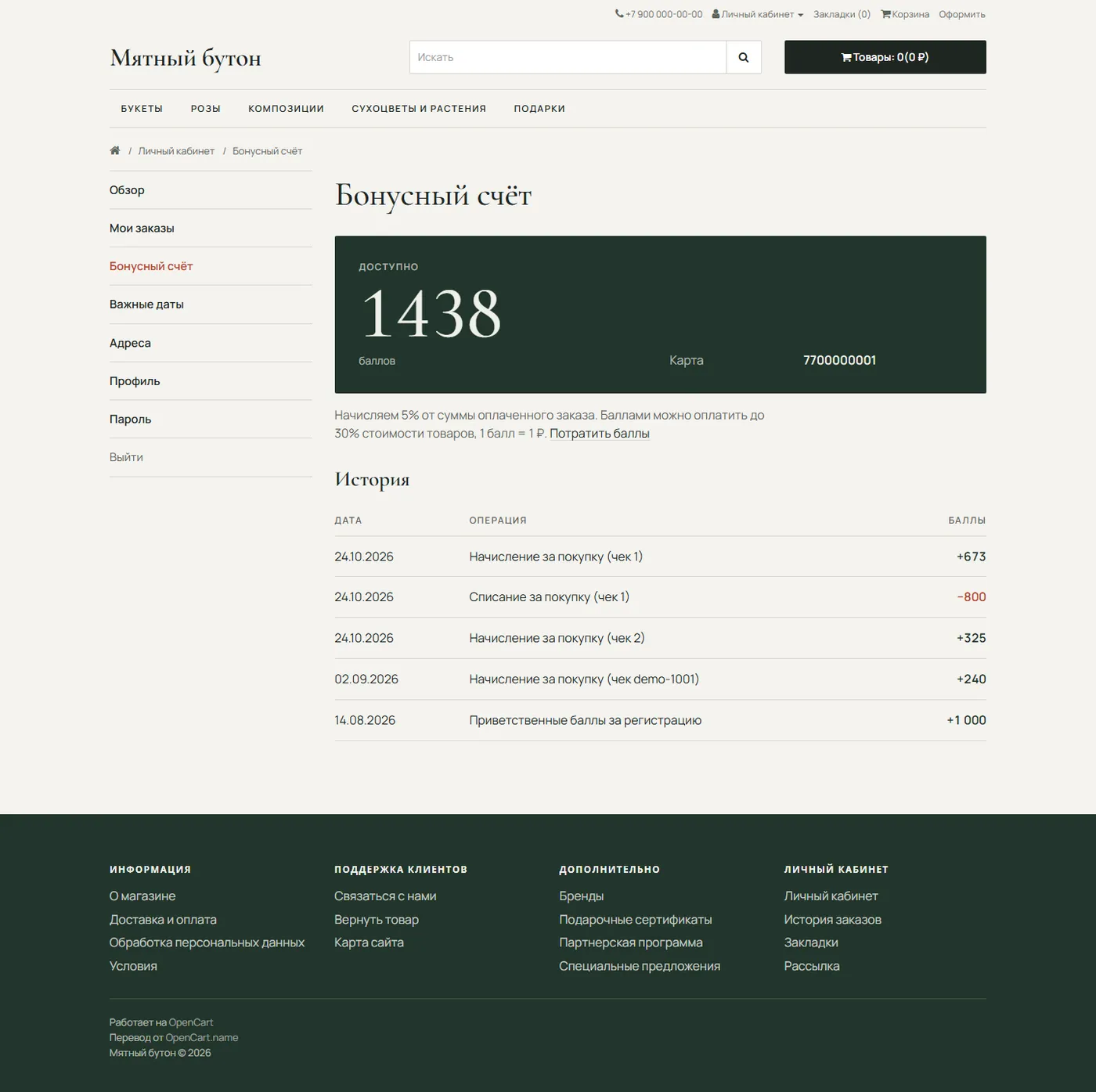Select Обзор in the account sidebar
Screen dimensions: 1096x1092
click(x=211, y=190)
